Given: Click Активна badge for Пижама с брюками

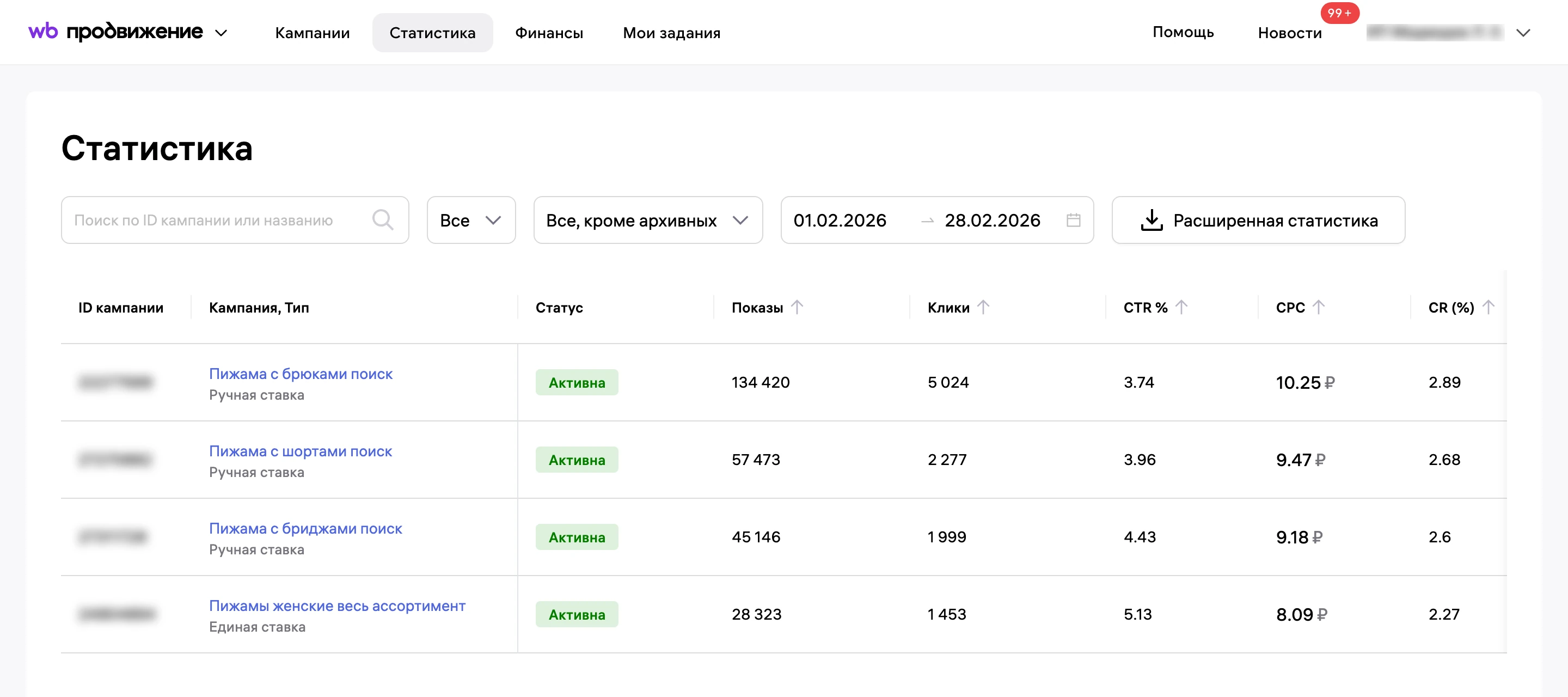Looking at the screenshot, I should pyautogui.click(x=577, y=382).
